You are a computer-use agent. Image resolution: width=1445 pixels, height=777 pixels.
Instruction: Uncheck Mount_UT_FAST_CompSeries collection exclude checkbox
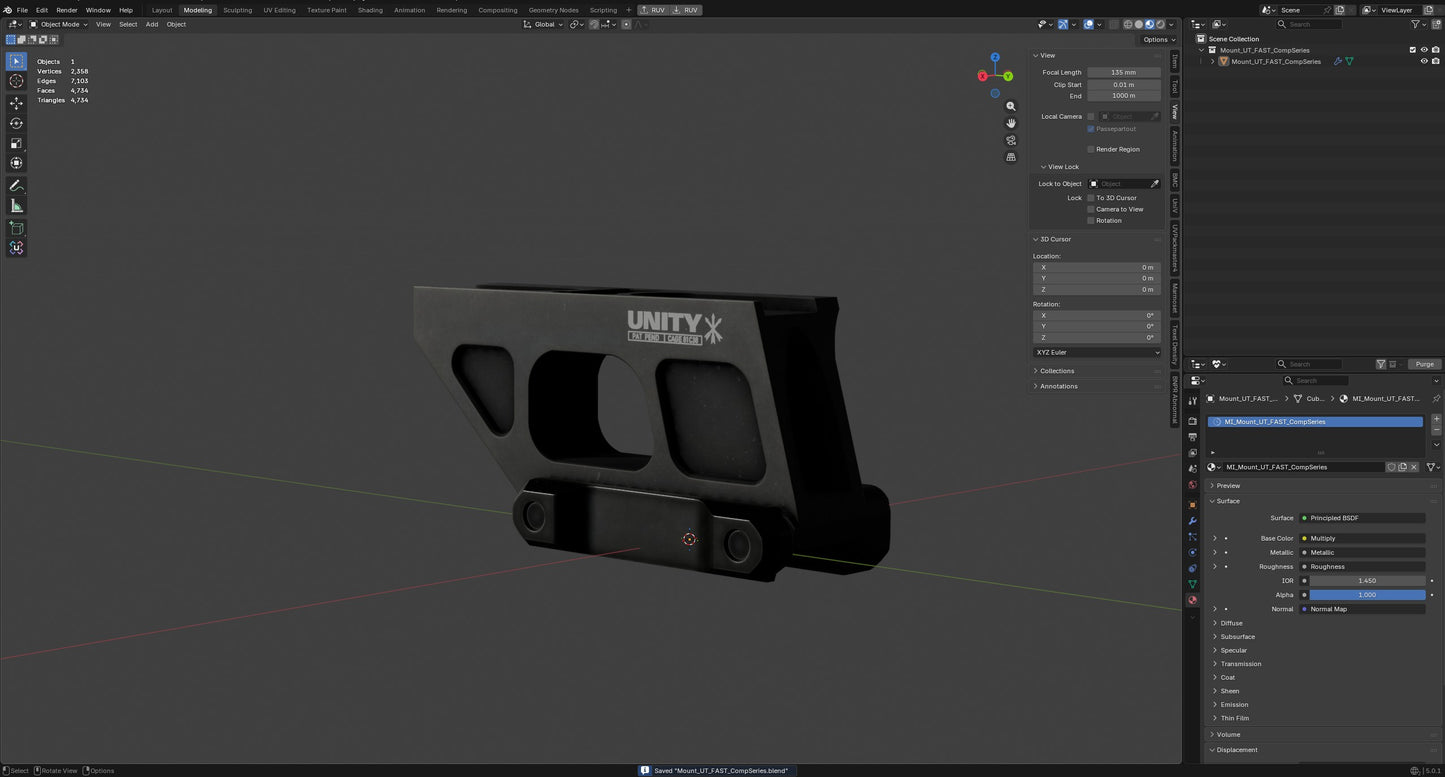point(1413,50)
